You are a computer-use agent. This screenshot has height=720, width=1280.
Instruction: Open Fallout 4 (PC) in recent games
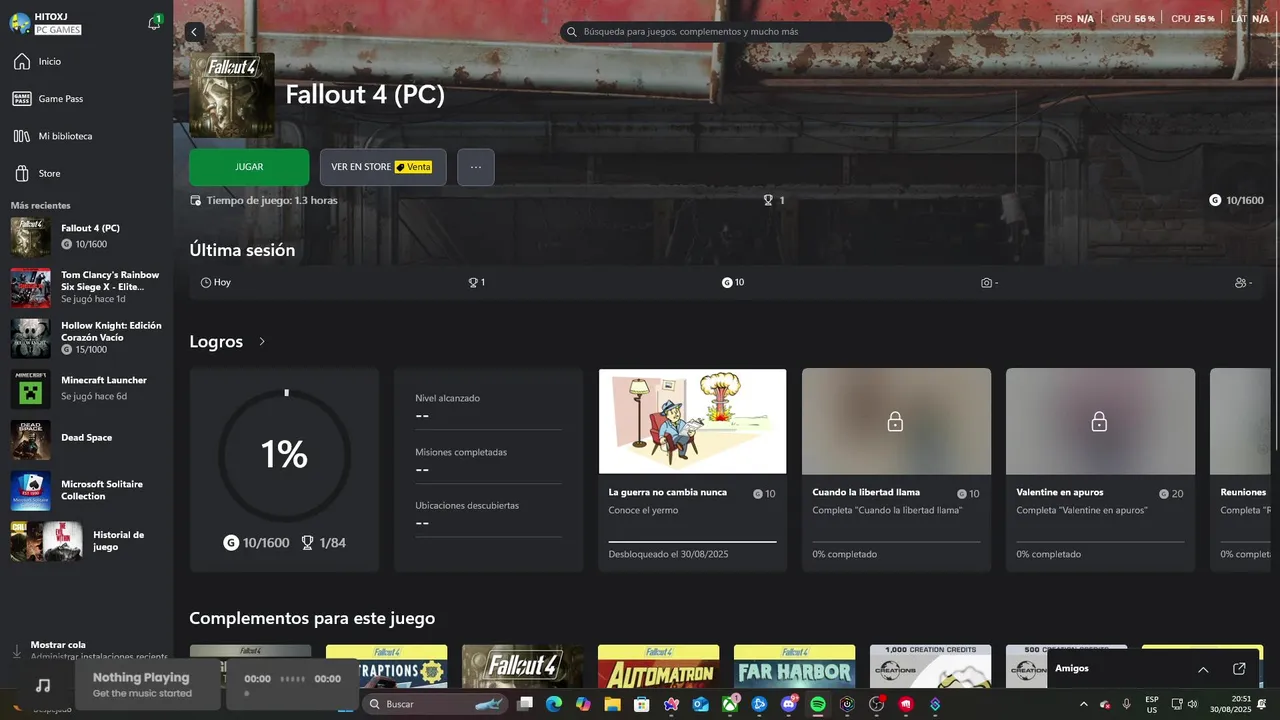point(86,236)
